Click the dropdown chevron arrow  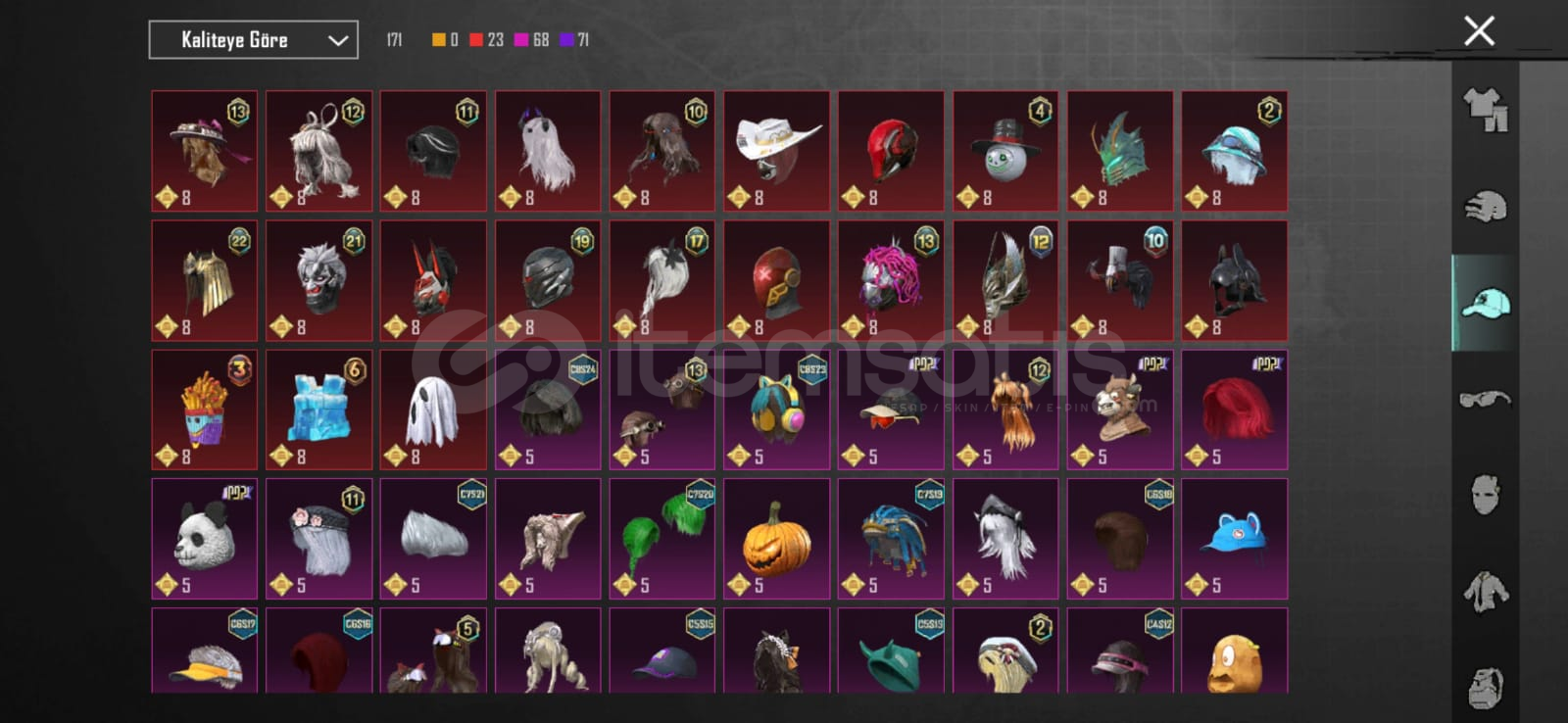(x=338, y=40)
